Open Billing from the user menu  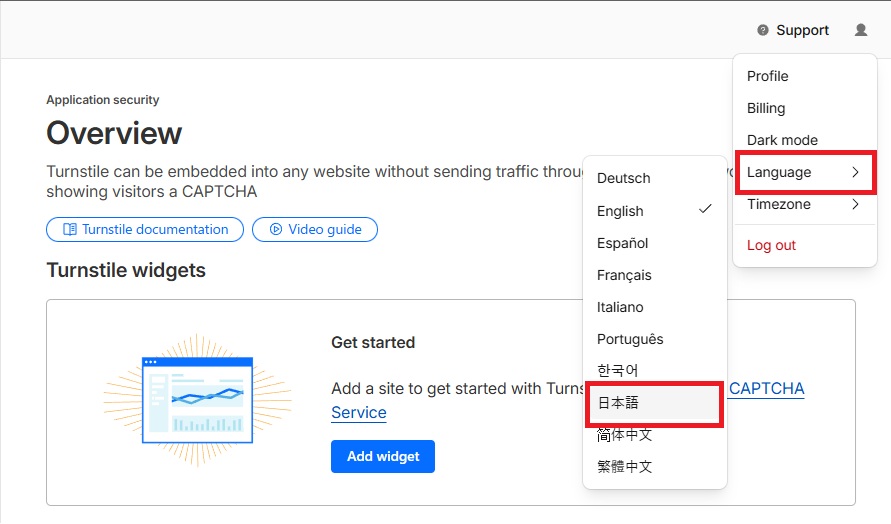(766, 108)
